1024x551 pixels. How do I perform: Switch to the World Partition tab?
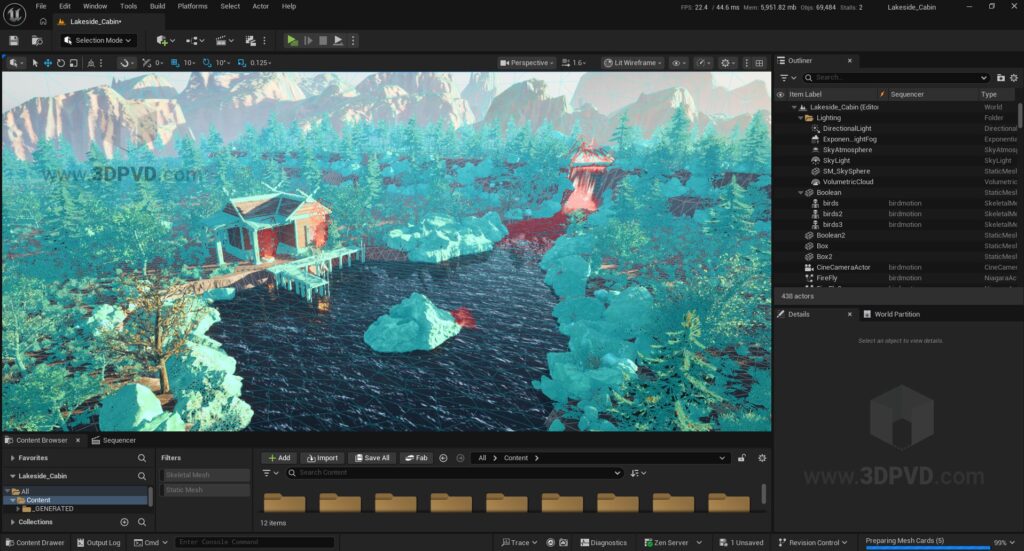point(897,314)
